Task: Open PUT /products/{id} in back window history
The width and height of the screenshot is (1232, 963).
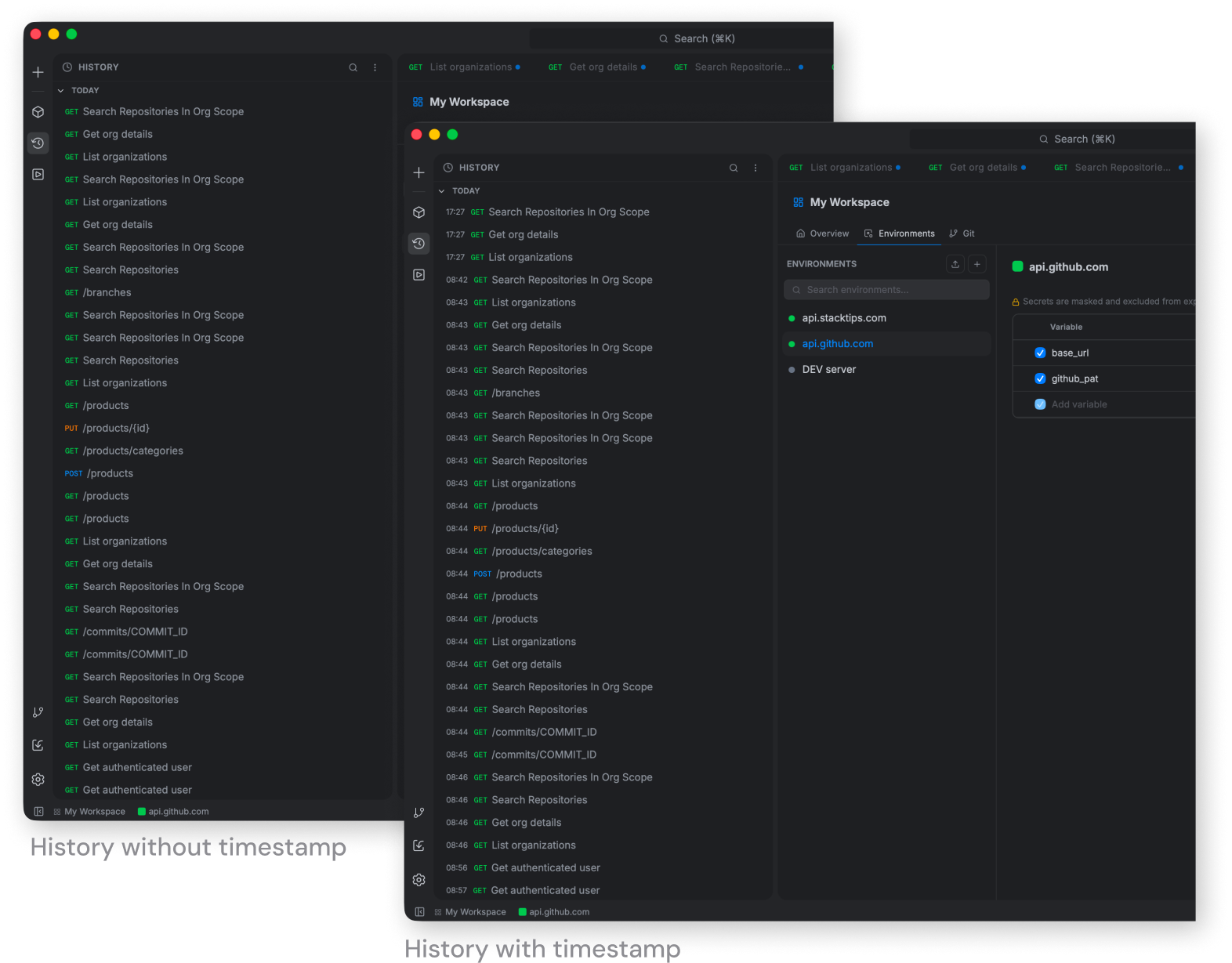Action: point(223,429)
